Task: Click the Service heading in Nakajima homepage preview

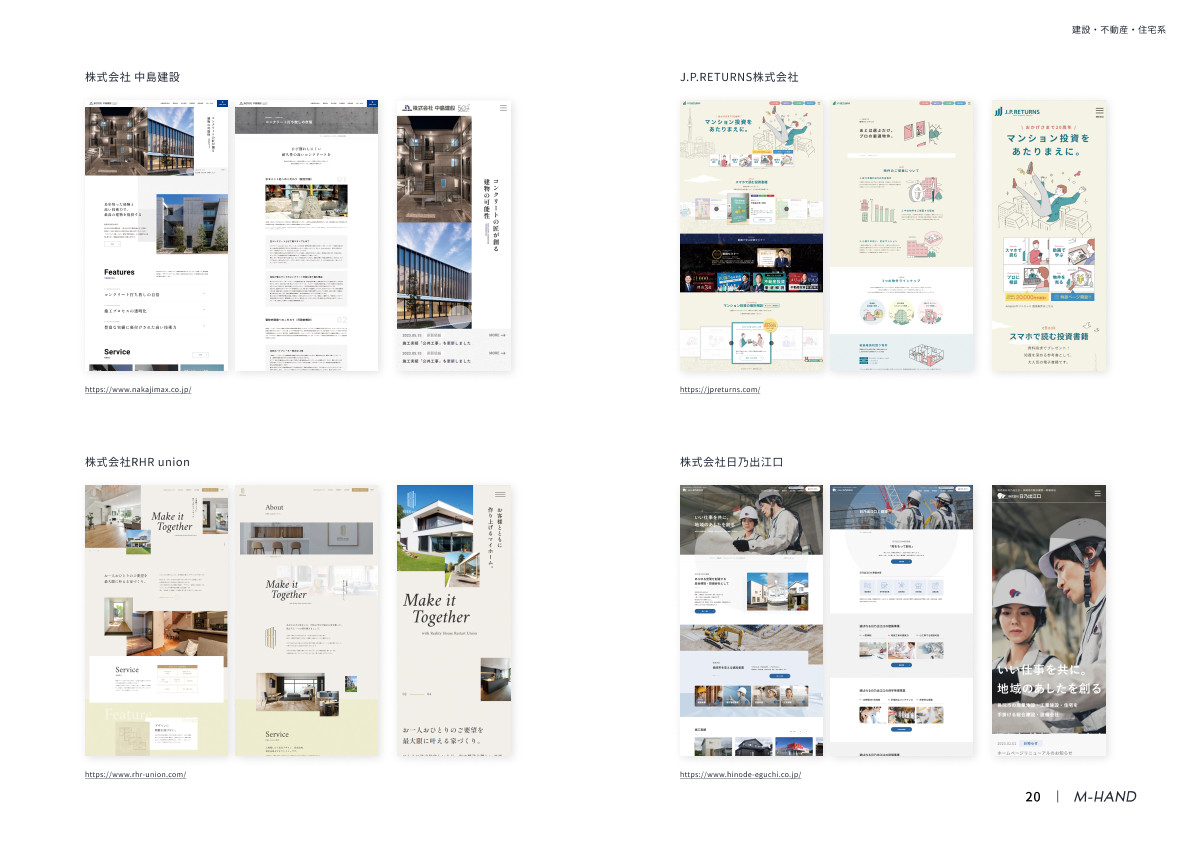Action: (117, 352)
